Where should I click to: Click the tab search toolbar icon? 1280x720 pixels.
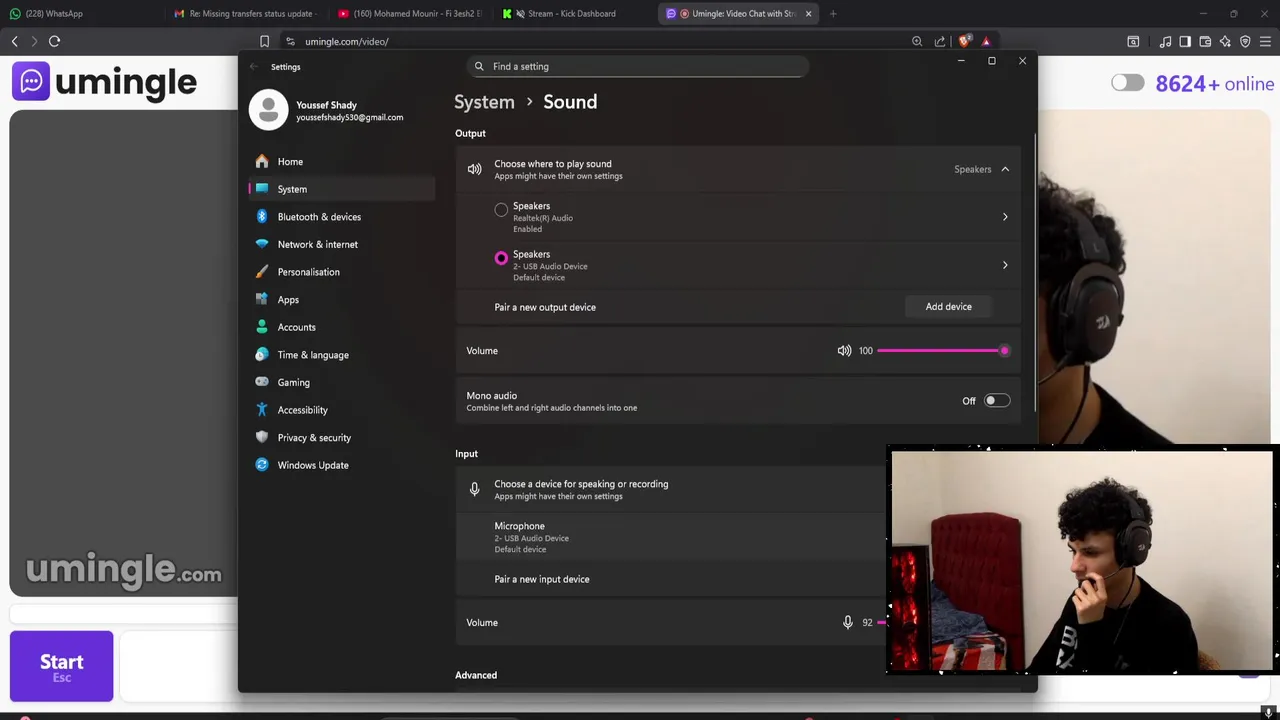[1133, 41]
